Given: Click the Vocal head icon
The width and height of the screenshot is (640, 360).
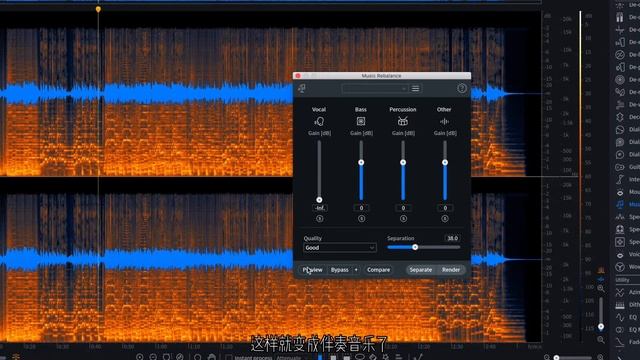Looking at the screenshot, I should coord(319,121).
